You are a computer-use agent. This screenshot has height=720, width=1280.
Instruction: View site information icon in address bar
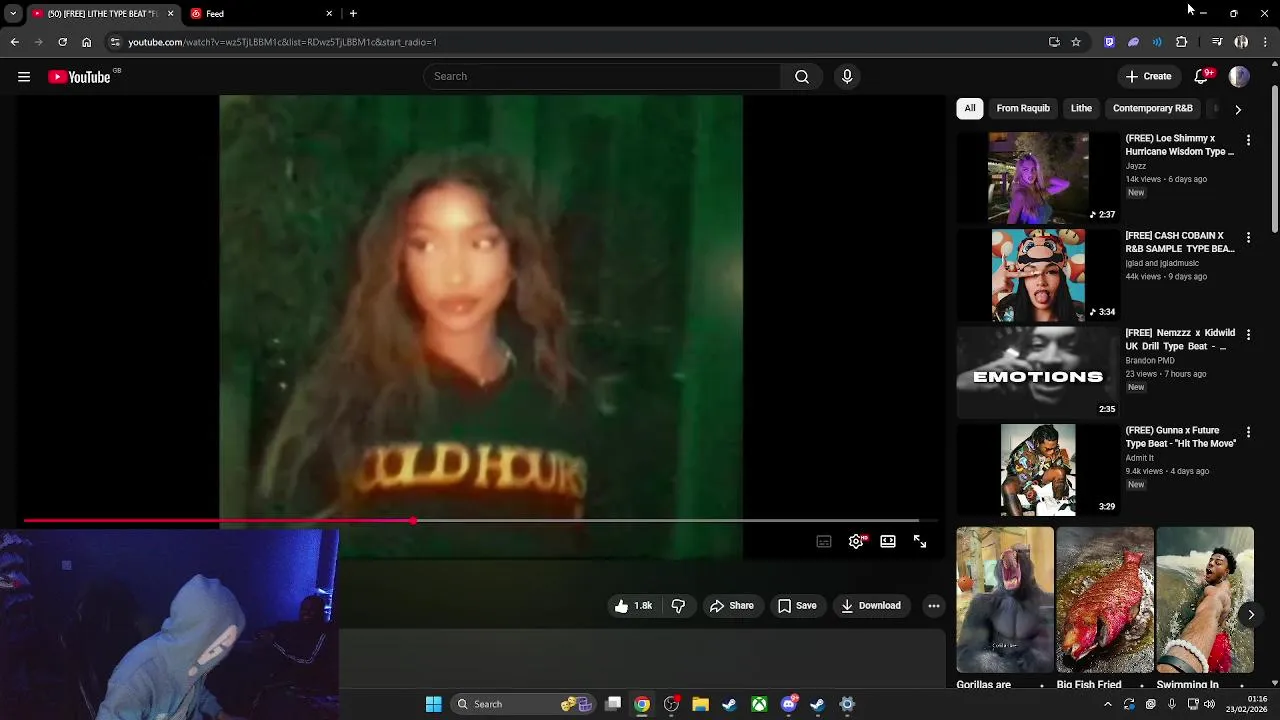pyautogui.click(x=116, y=42)
